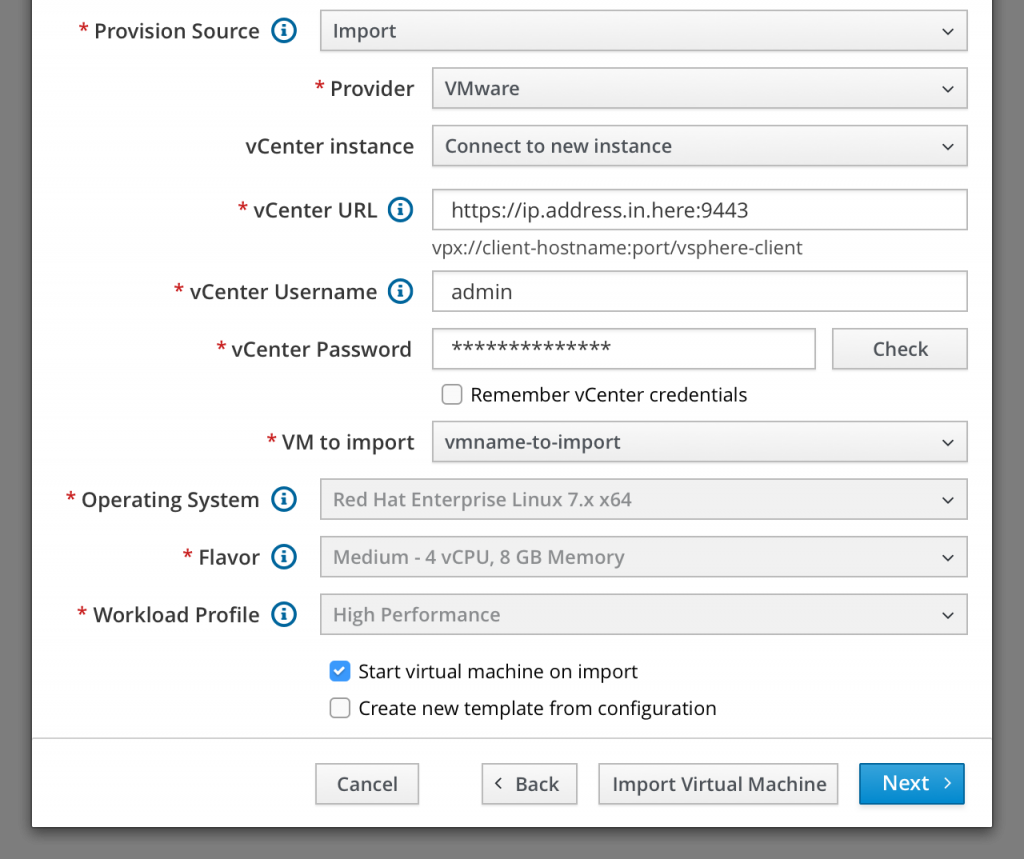Click info icon beside Flavor label
Screen dimensions: 1024x859
pos(285,557)
